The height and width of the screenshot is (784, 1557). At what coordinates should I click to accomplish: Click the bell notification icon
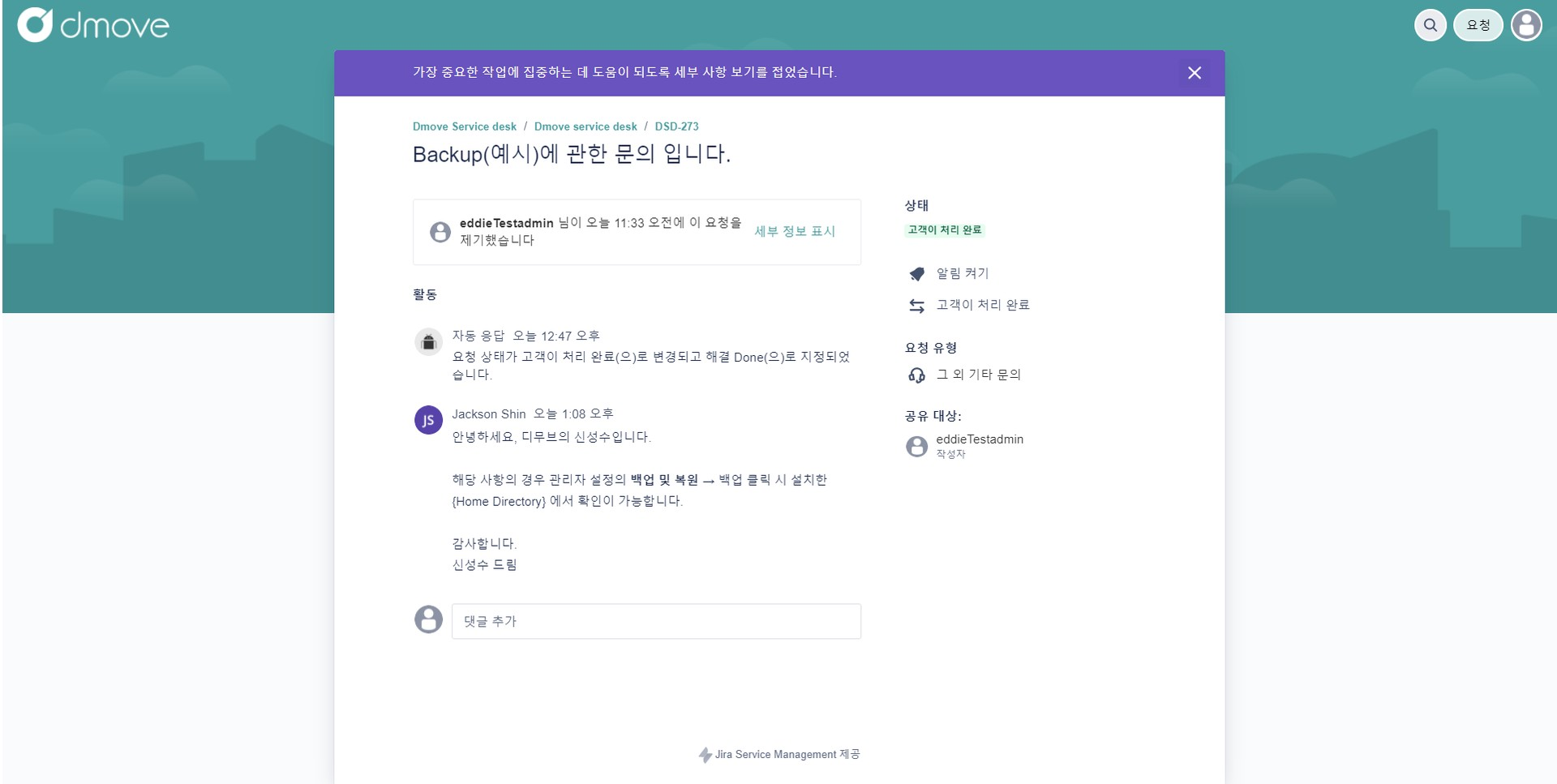coord(917,274)
